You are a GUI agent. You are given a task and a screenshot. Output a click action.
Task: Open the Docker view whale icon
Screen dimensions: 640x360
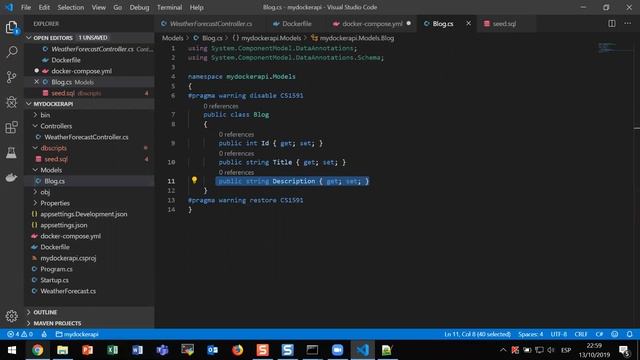tap(12, 178)
